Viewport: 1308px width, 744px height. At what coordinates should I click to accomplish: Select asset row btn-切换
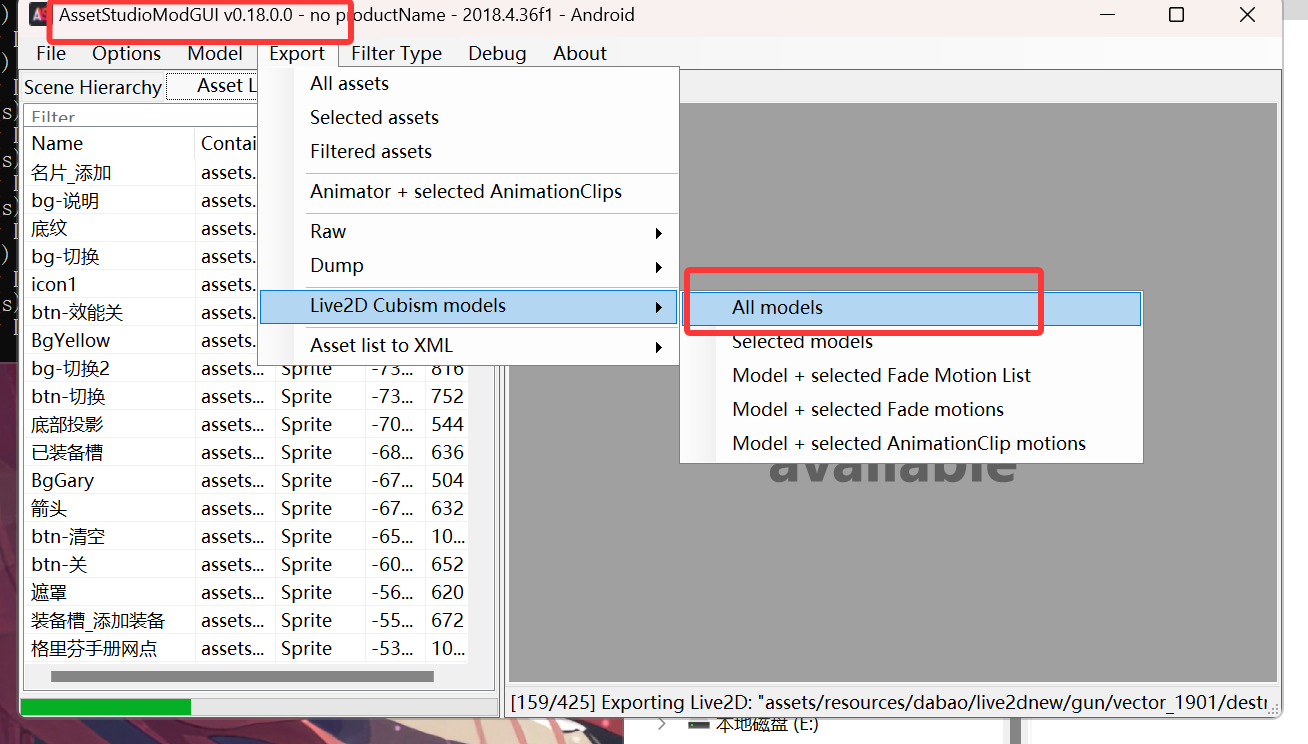tap(246, 397)
